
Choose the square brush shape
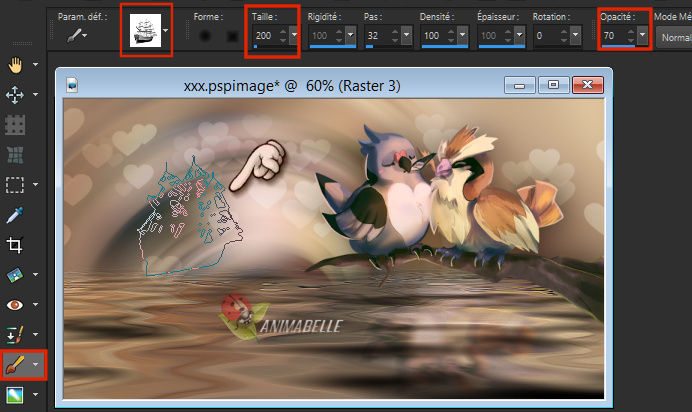click(x=232, y=36)
